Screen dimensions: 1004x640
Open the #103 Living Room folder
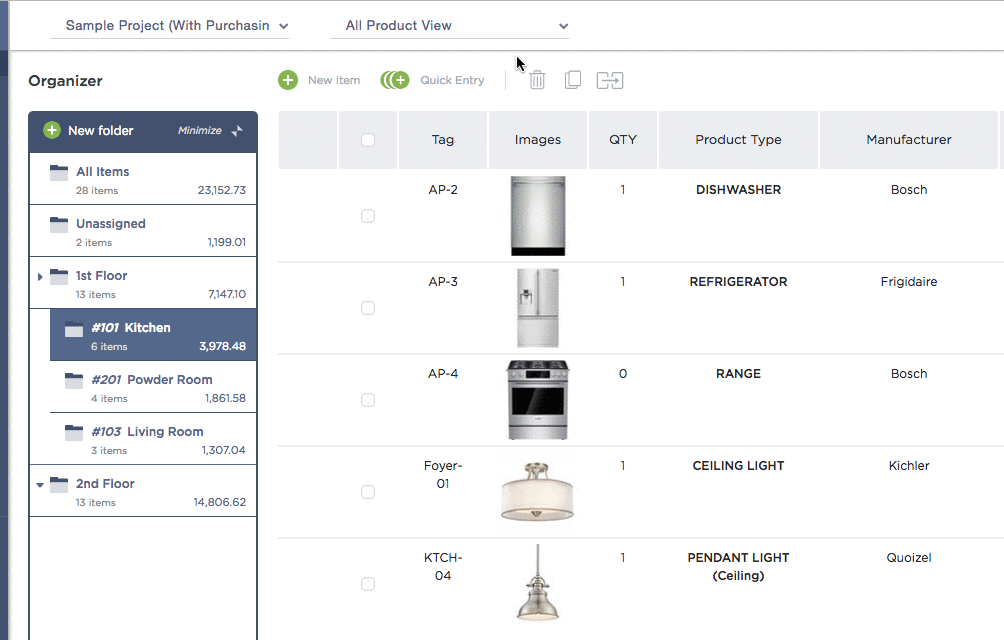pos(162,432)
